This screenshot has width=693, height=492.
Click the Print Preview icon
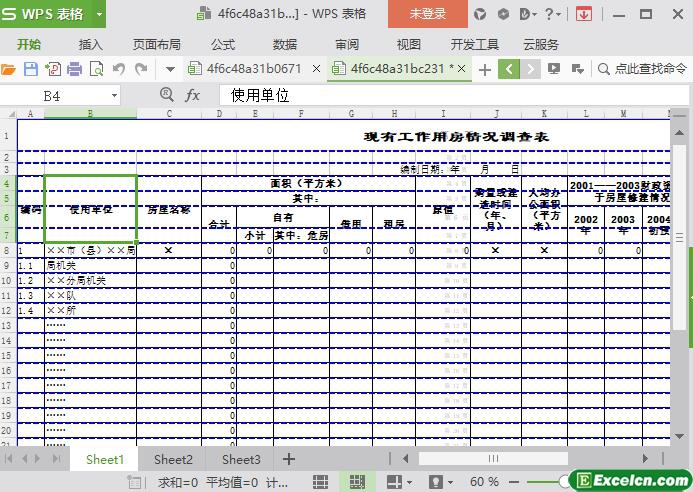coord(97,69)
